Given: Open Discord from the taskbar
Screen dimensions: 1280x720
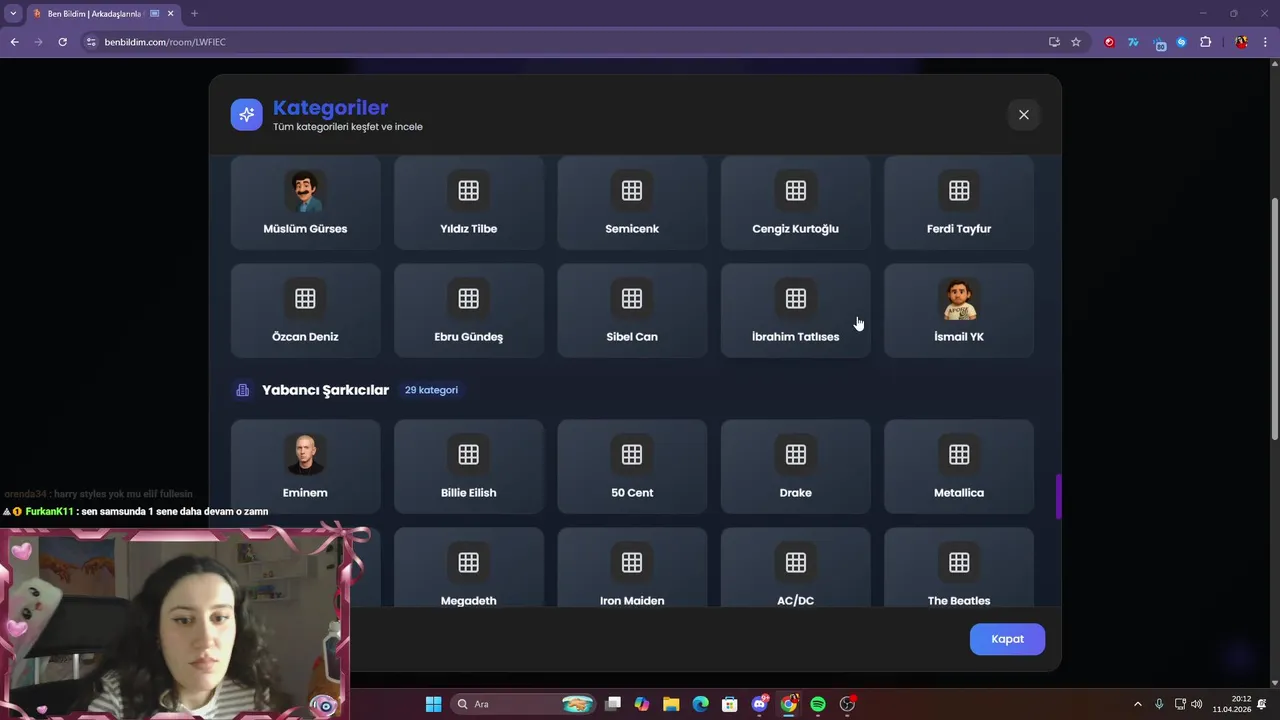Looking at the screenshot, I should 759,704.
